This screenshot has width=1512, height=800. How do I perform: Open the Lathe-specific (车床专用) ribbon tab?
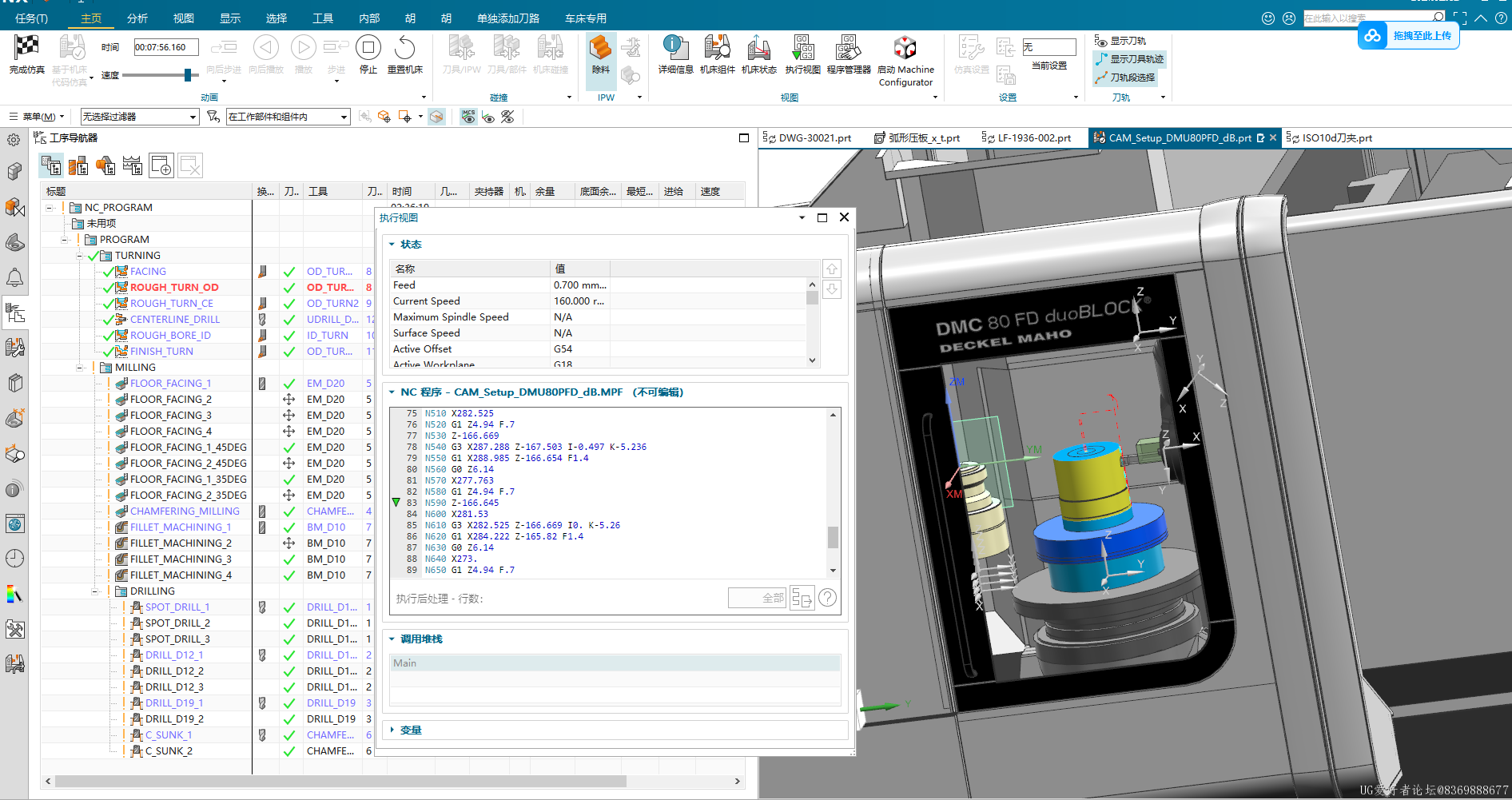(586, 18)
